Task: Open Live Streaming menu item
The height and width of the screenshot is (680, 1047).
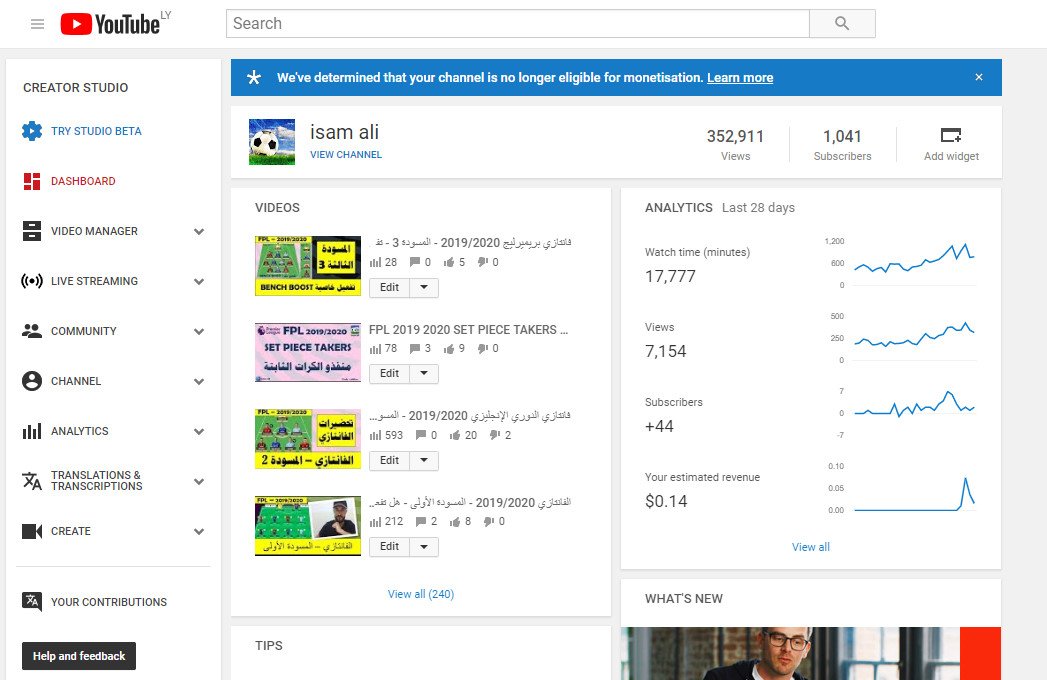Action: click(94, 281)
